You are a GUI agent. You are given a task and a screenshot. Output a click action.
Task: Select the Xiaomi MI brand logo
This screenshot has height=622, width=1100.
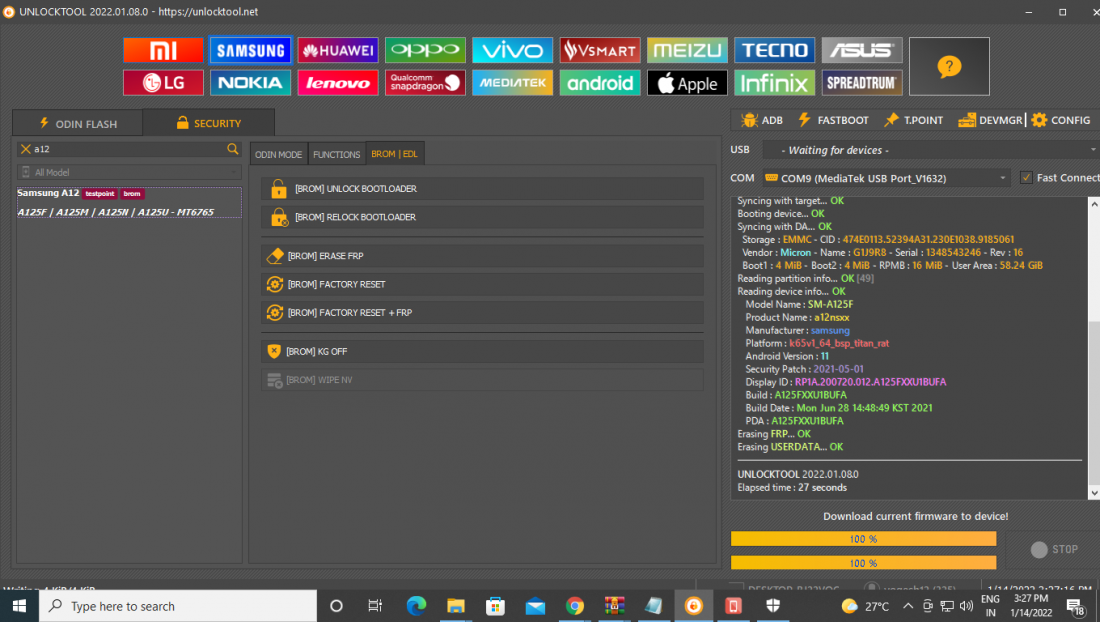pyautogui.click(x=163, y=50)
